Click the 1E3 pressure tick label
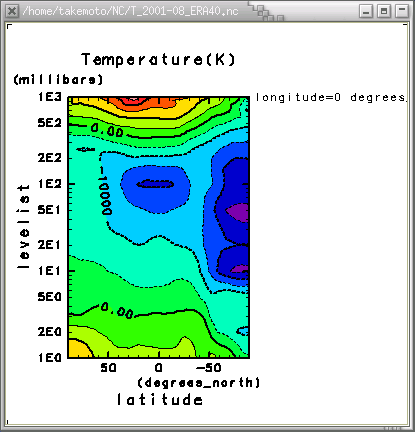Viewport: 415px width, 432px height. coord(50,97)
